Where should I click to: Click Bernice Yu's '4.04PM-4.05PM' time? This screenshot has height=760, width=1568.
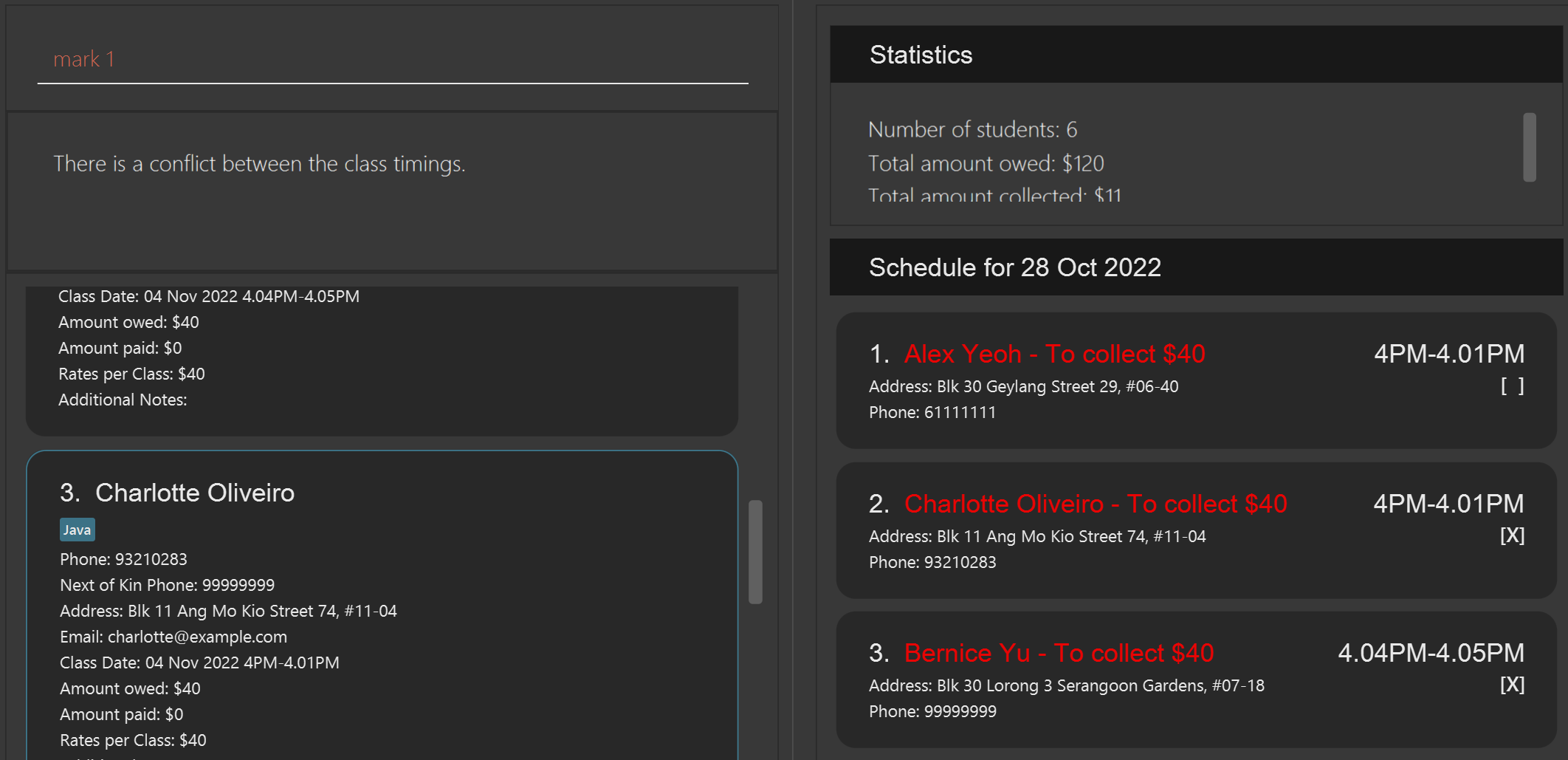(x=1431, y=653)
